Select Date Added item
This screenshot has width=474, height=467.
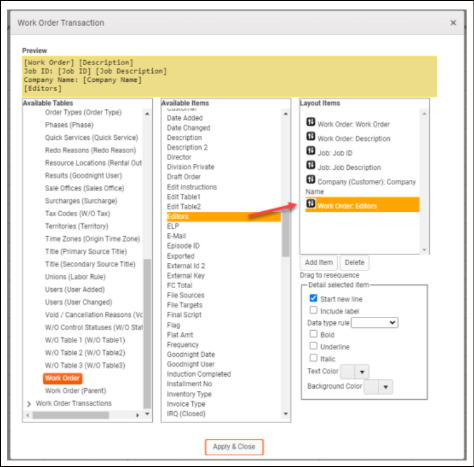click(185, 118)
